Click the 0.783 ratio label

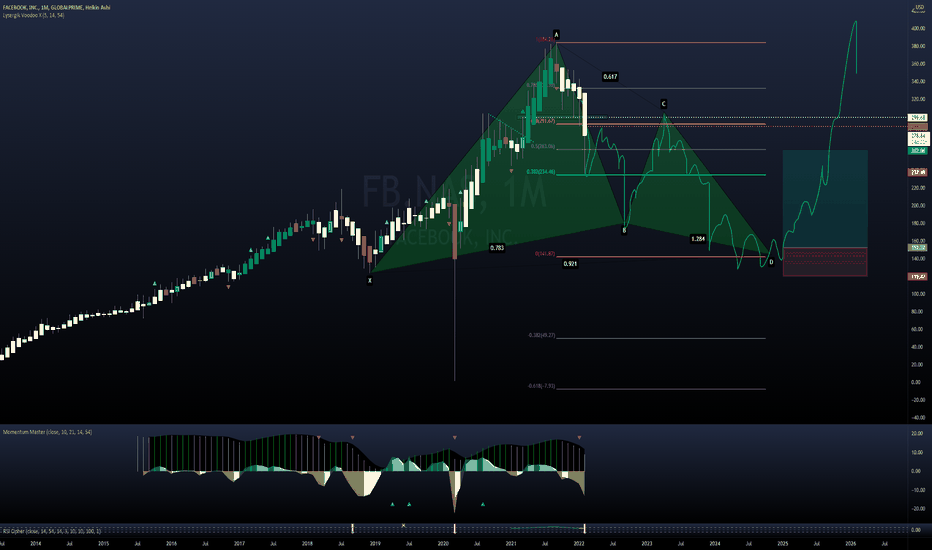coord(496,247)
